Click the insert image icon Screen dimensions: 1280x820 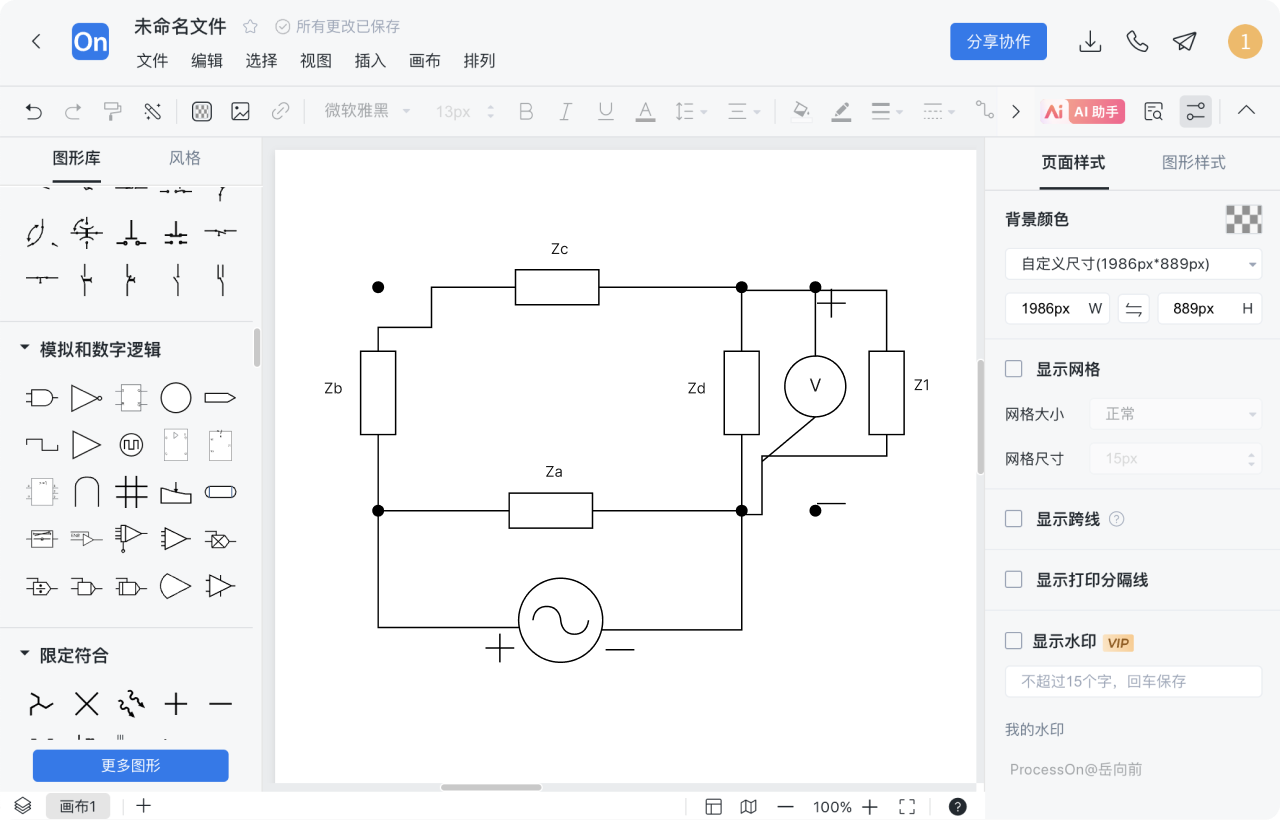[x=240, y=112]
